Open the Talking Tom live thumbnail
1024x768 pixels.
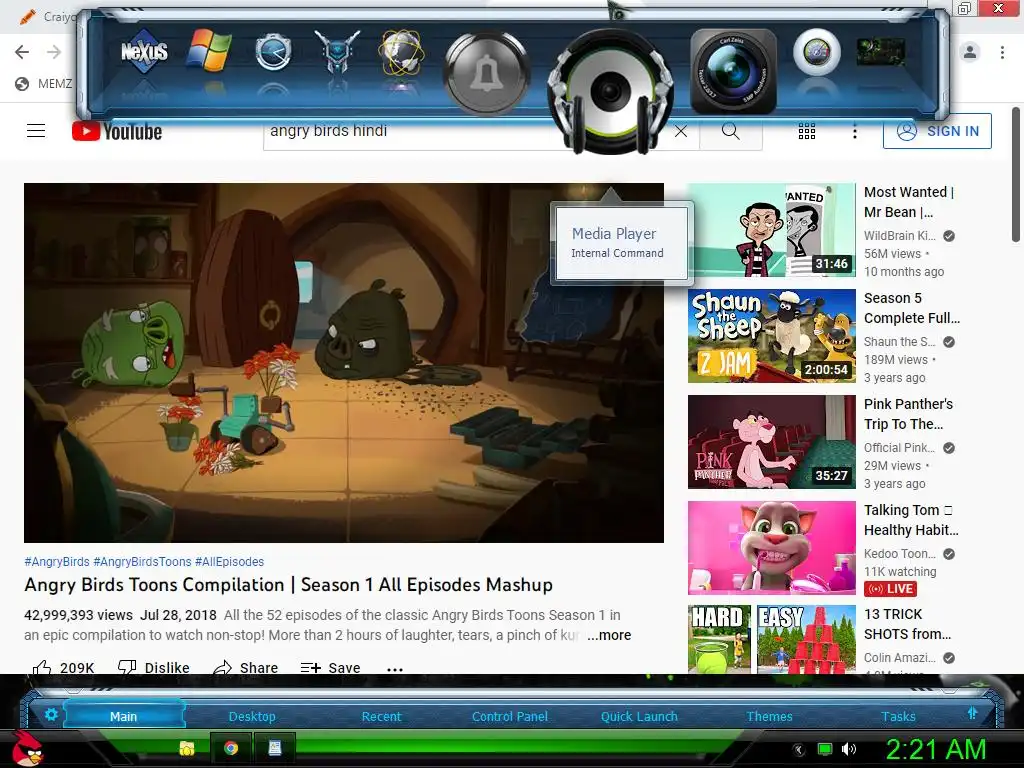pyautogui.click(x=771, y=547)
